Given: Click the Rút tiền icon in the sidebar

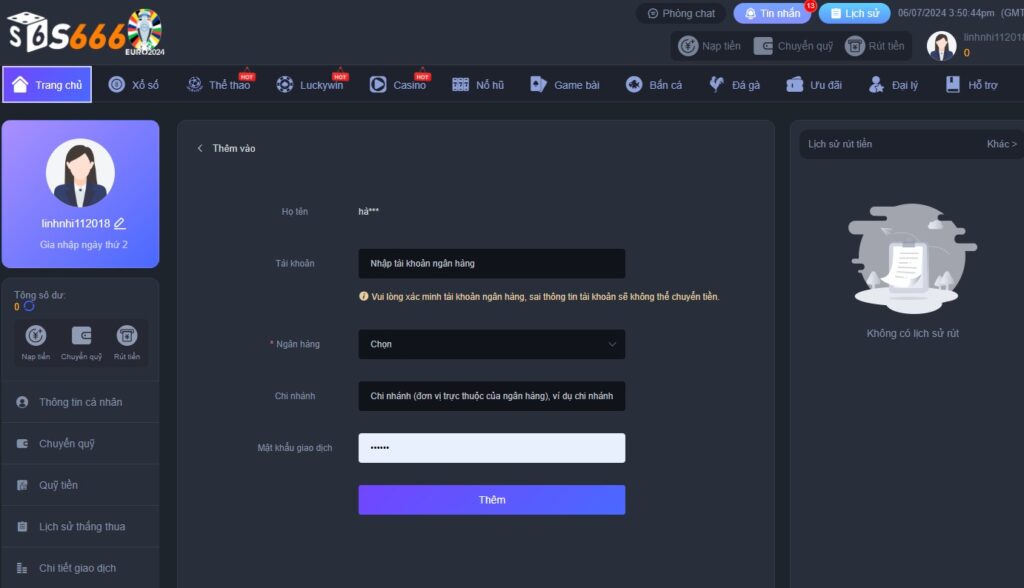Looking at the screenshot, I should point(127,337).
